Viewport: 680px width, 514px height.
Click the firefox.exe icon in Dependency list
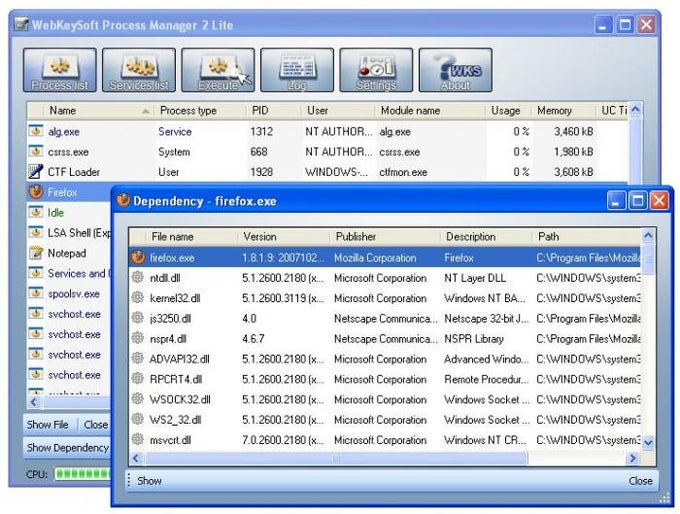click(138, 257)
